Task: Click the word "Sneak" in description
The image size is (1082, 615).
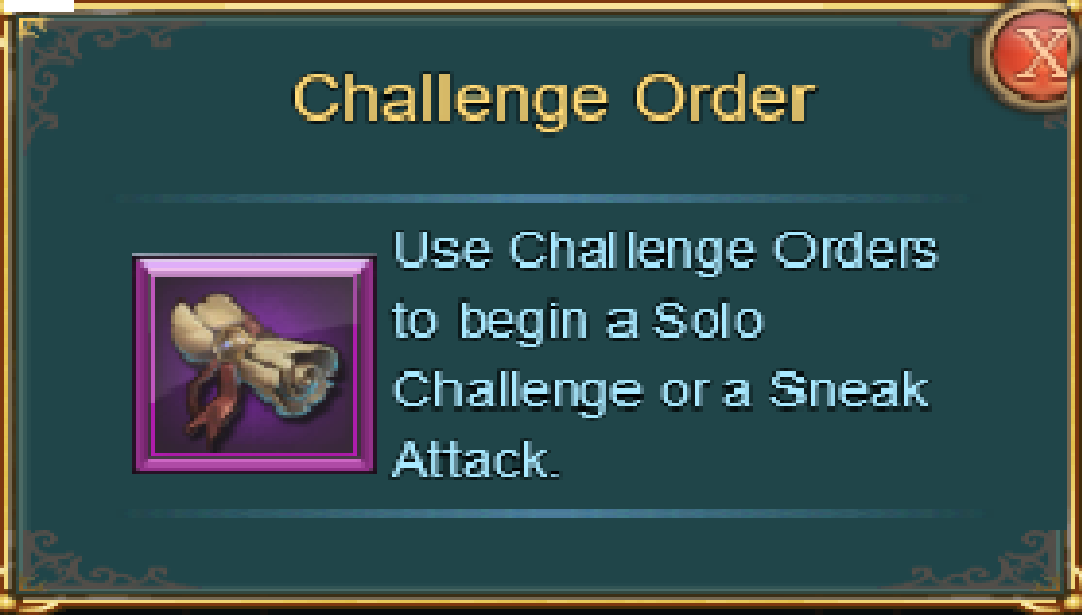Action: 849,389
